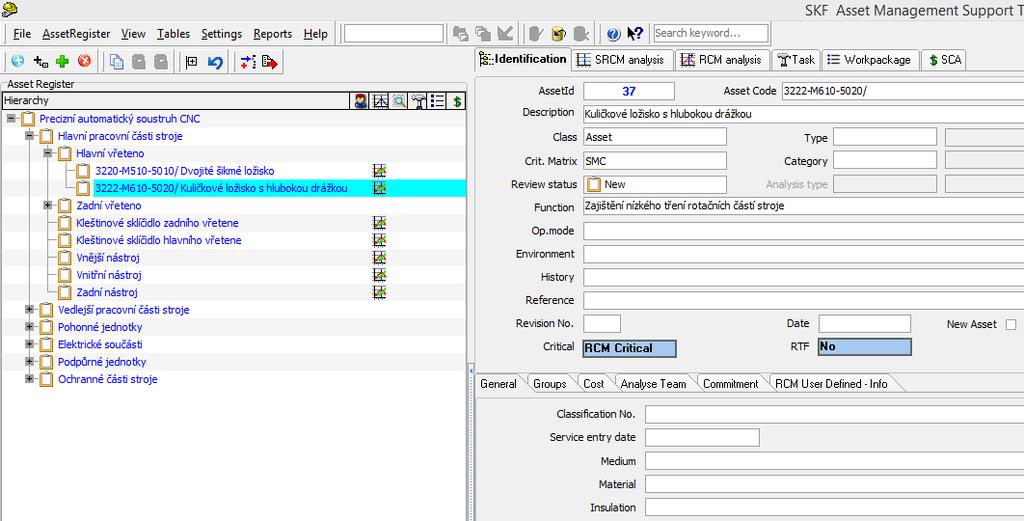Screen dimensions: 1024x521
Task: Click the add sub-item plus icon
Action: coord(40,62)
